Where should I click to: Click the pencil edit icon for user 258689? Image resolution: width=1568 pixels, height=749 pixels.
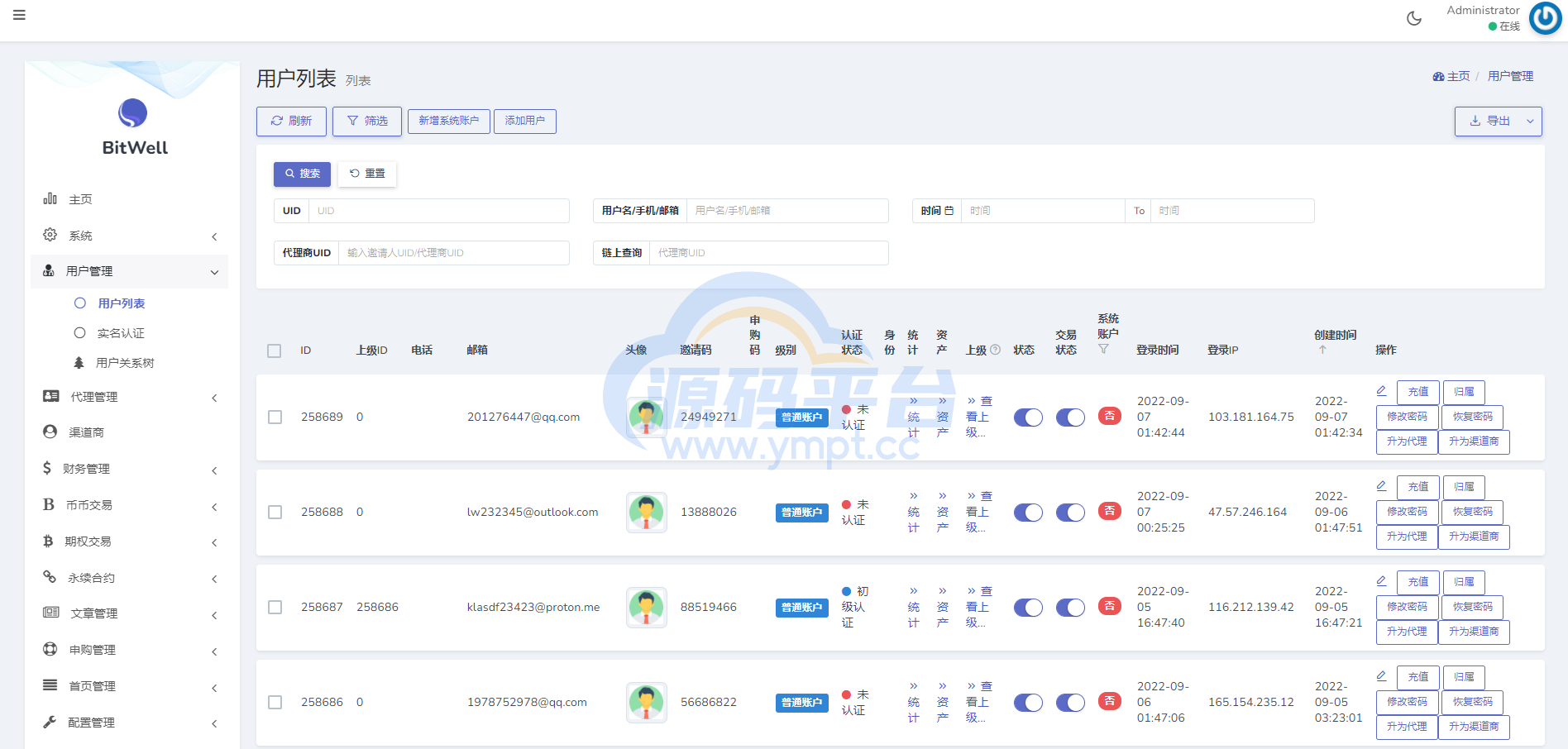pyautogui.click(x=1381, y=391)
